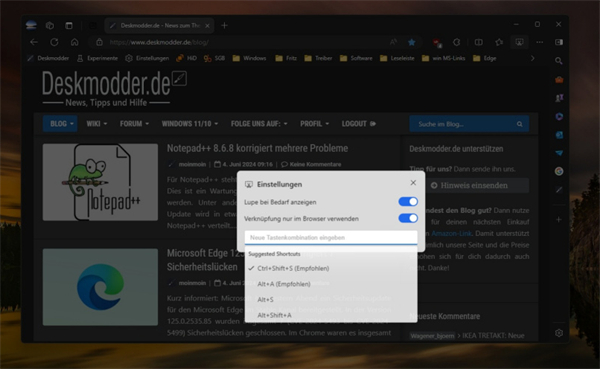The width and height of the screenshot is (600, 369).
Task: Open the red extension icon in toolbar
Action: pos(437,42)
